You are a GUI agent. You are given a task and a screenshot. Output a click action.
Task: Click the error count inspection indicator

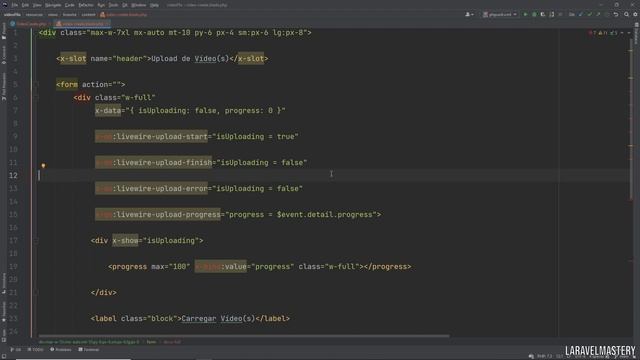[x=592, y=33]
